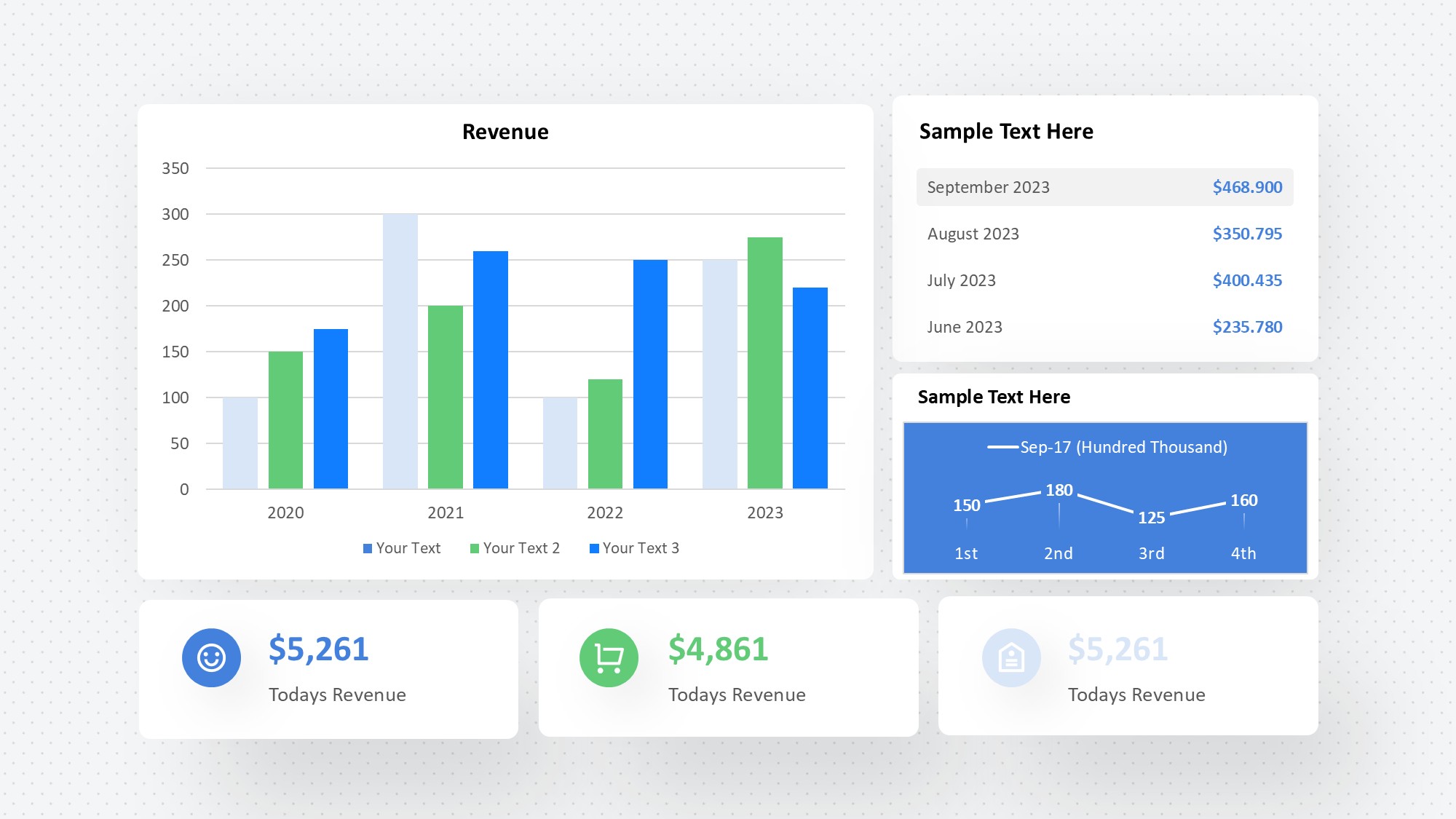Click the bright blue 2022 bar
This screenshot has width=1456, height=819.
click(650, 373)
